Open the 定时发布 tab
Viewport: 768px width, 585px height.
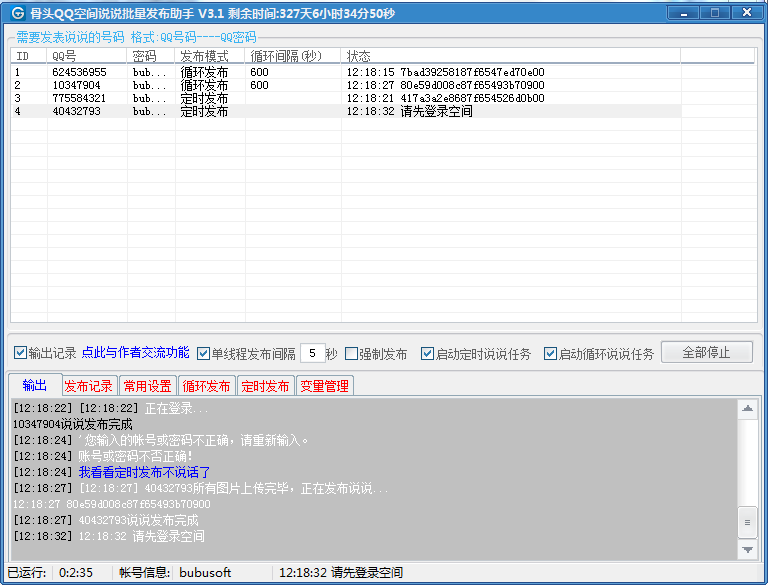tap(265, 386)
